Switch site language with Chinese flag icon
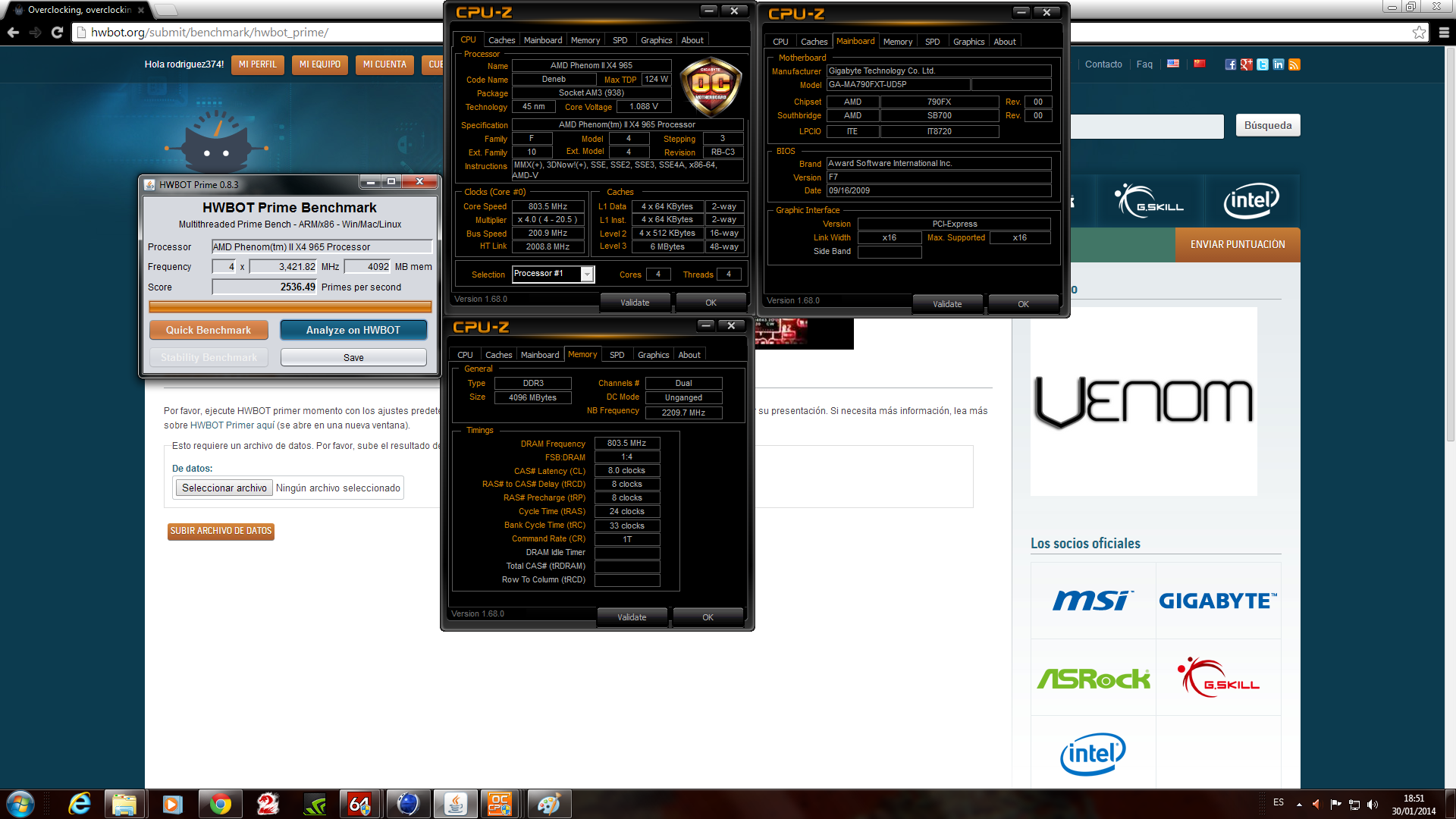1456x819 pixels. pos(1199,64)
